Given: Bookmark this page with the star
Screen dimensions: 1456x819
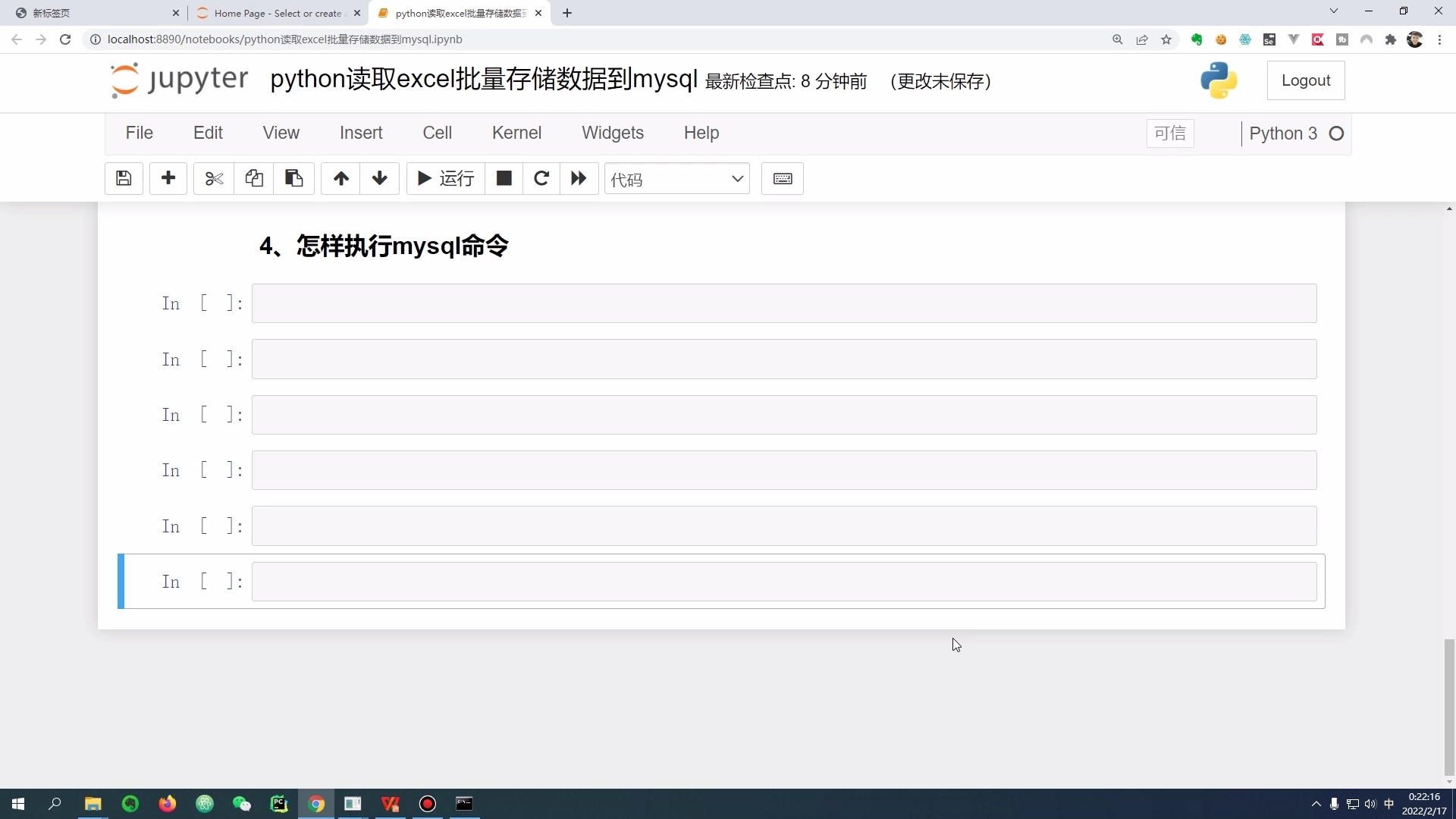Looking at the screenshot, I should (1166, 39).
